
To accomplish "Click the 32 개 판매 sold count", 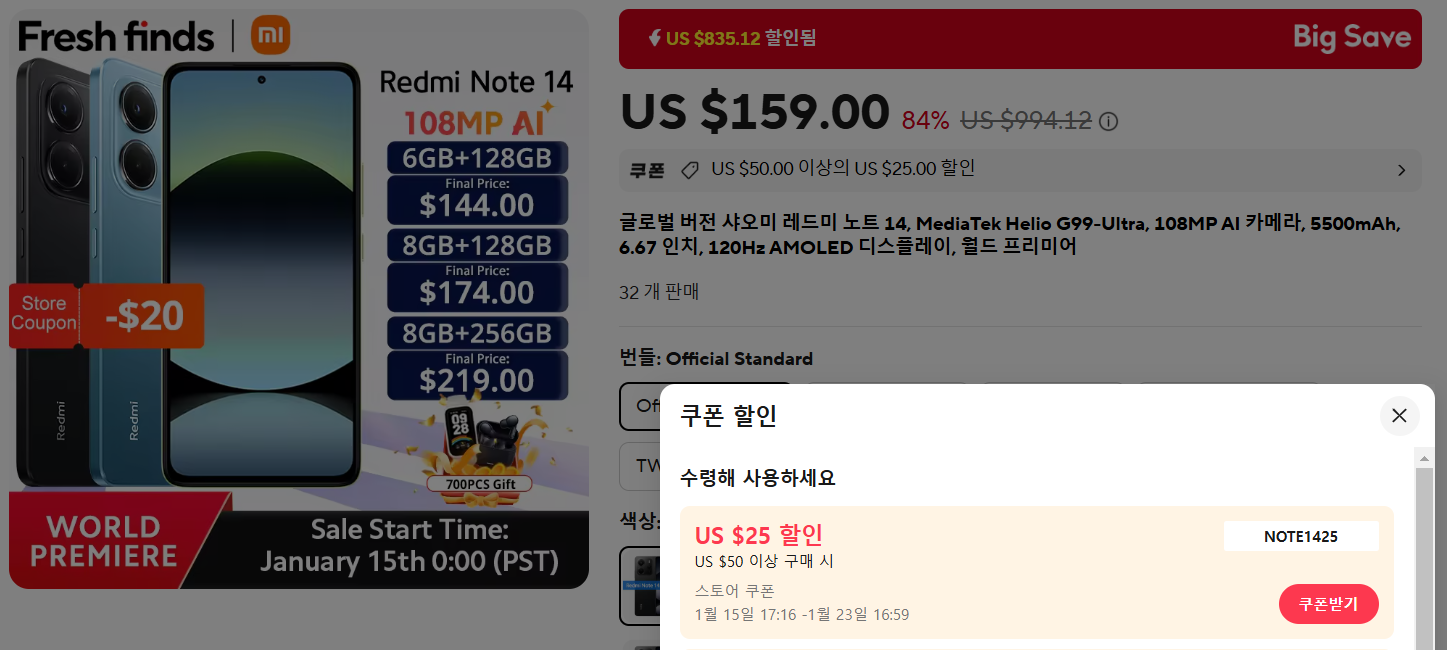I will point(659,292).
